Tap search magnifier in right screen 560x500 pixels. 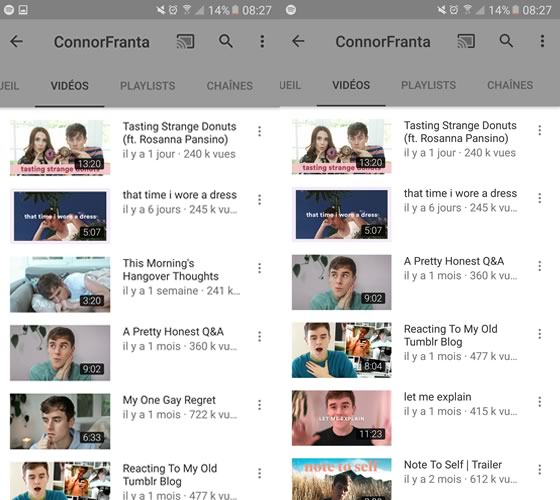(x=506, y=41)
